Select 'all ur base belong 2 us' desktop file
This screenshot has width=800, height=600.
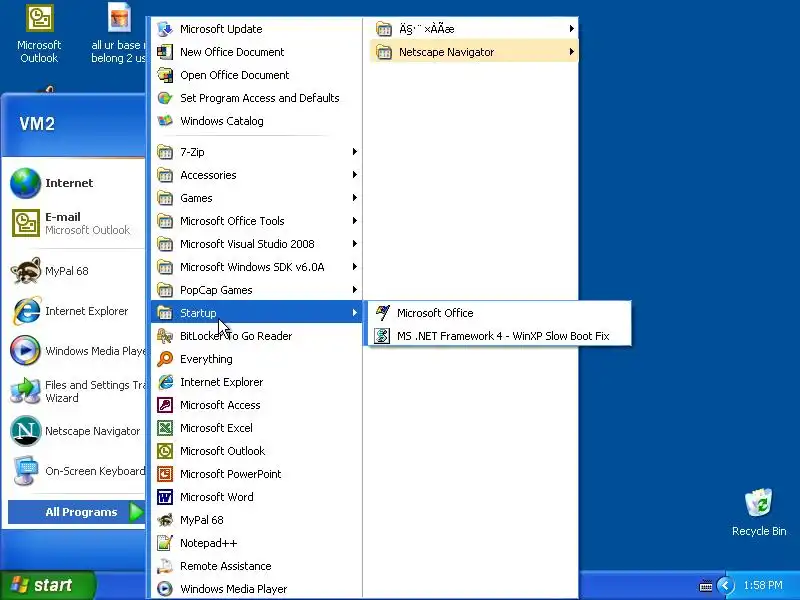point(118,34)
